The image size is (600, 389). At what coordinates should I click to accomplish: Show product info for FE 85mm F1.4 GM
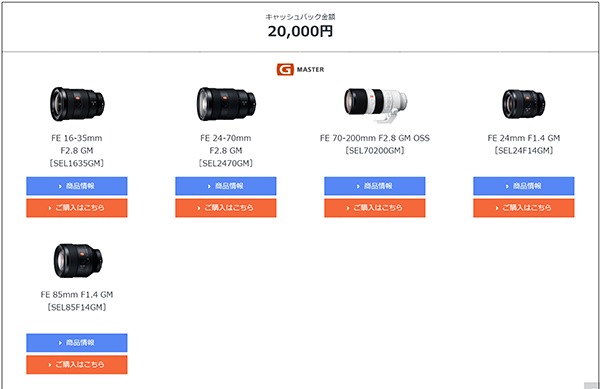pyautogui.click(x=77, y=342)
